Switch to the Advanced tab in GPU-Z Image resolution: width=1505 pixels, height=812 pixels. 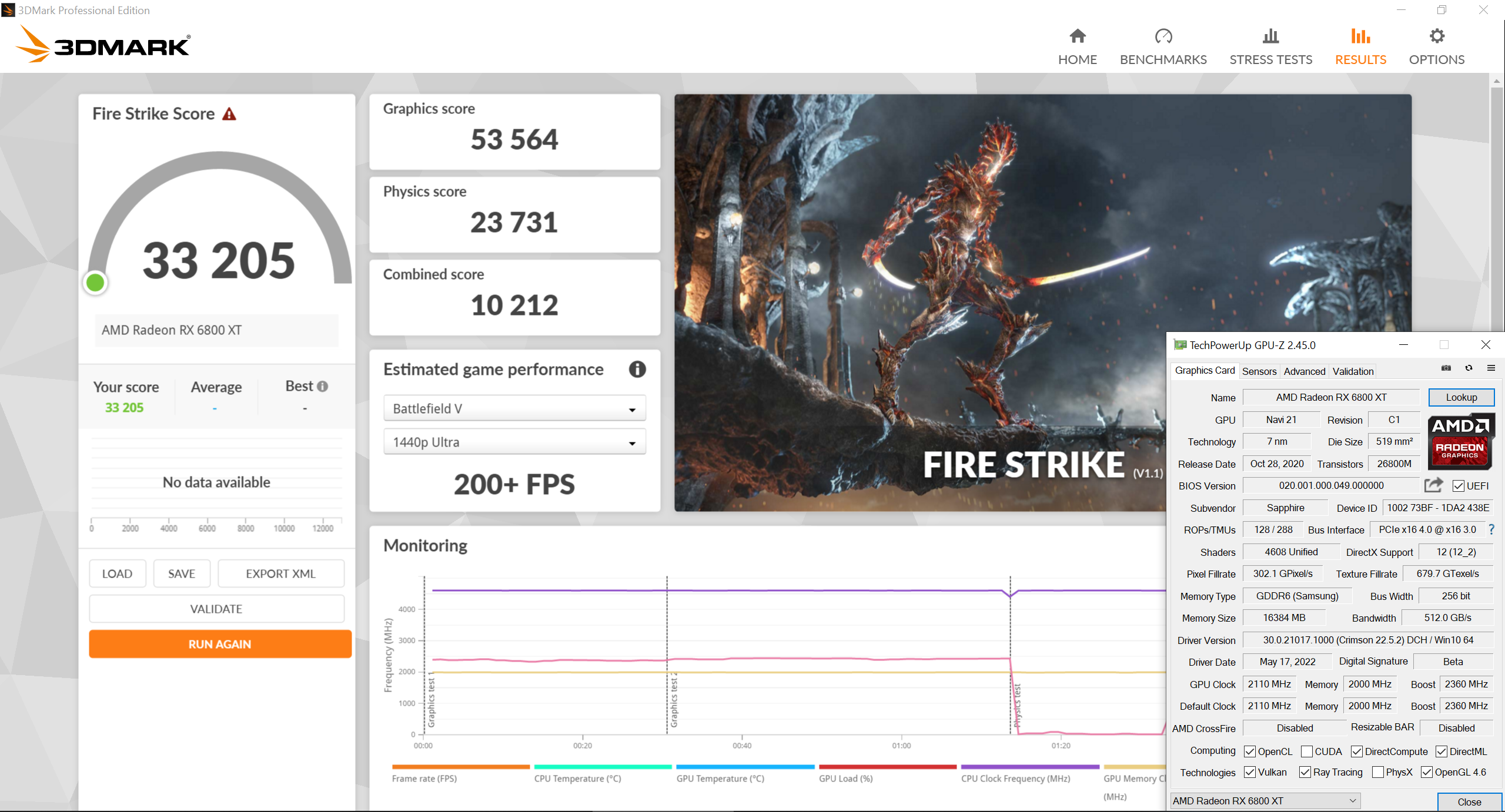[1304, 371]
